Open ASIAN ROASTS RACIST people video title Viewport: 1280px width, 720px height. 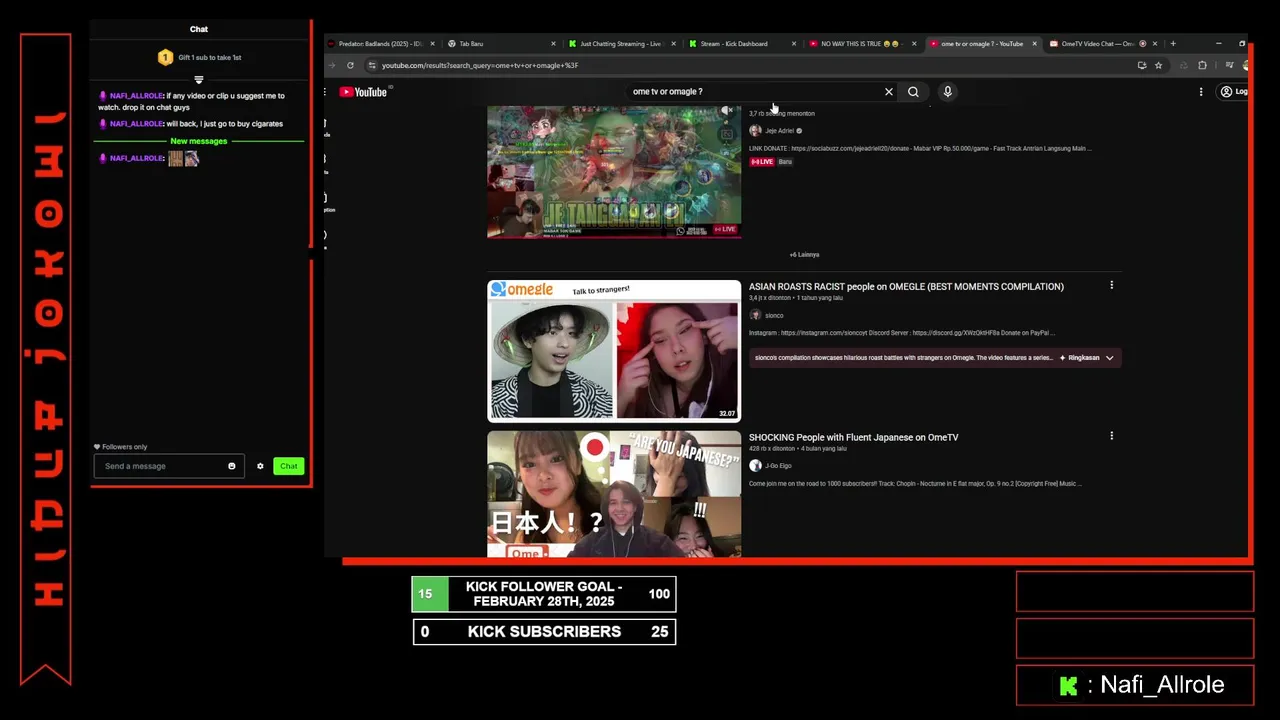pyautogui.click(x=906, y=287)
